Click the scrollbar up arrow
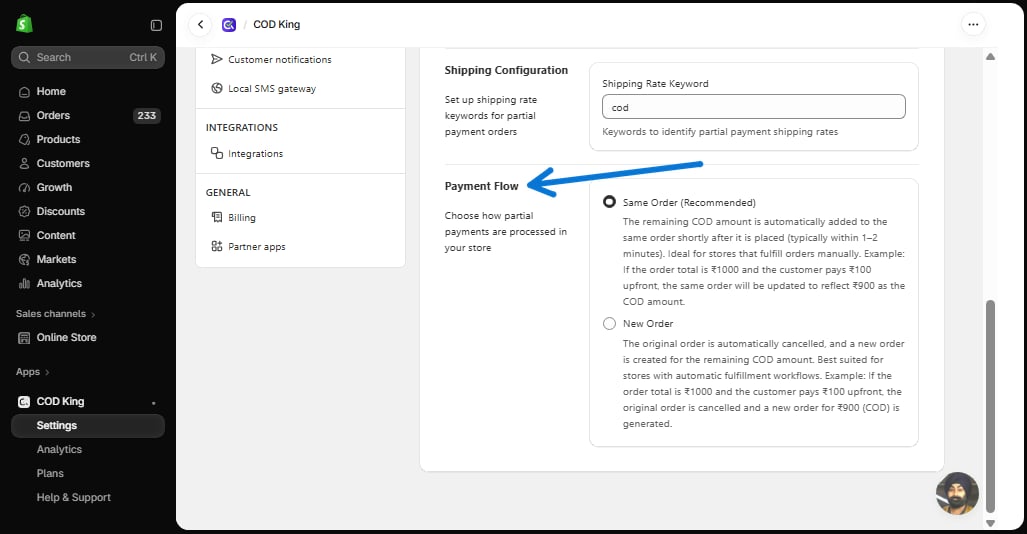 point(990,57)
